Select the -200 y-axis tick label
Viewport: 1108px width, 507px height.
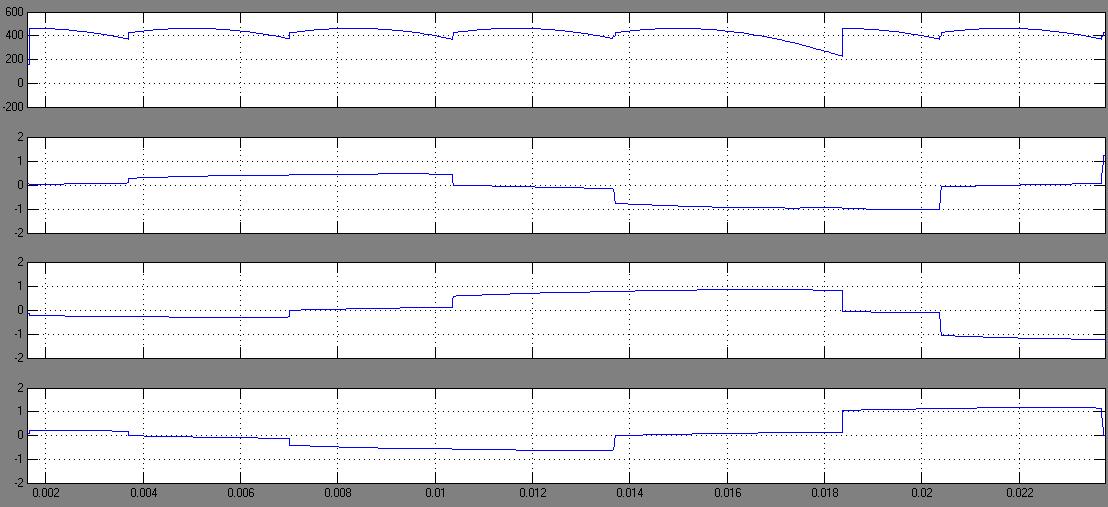13,107
